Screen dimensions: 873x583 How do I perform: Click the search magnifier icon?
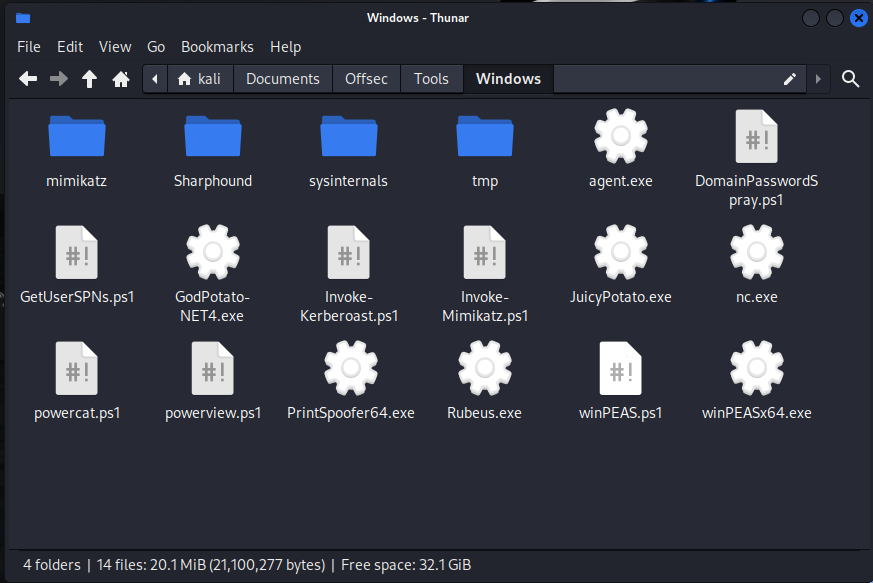[850, 79]
